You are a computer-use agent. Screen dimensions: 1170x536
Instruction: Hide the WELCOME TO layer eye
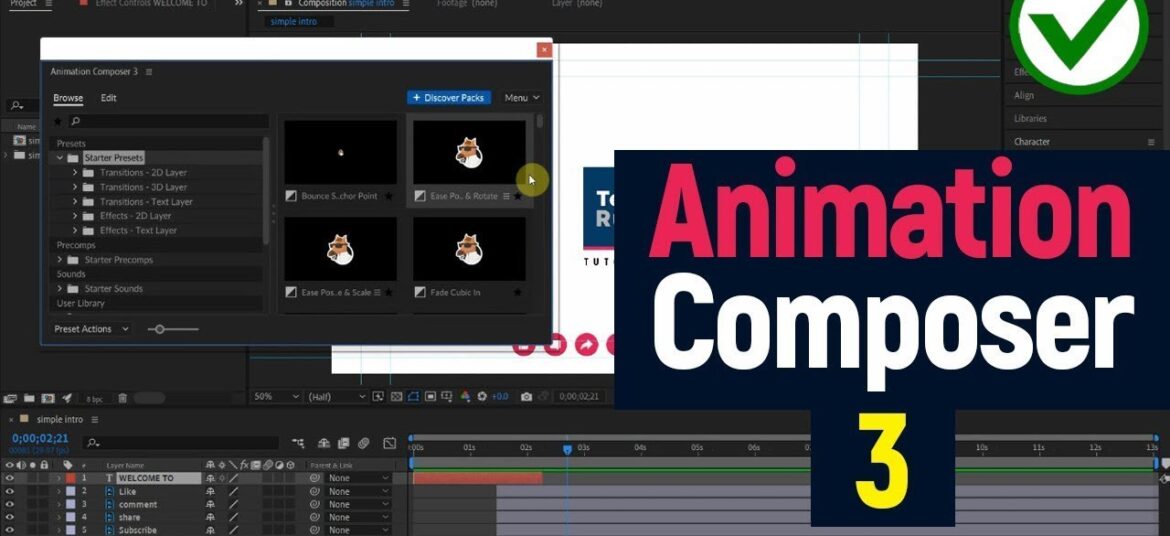pos(10,478)
